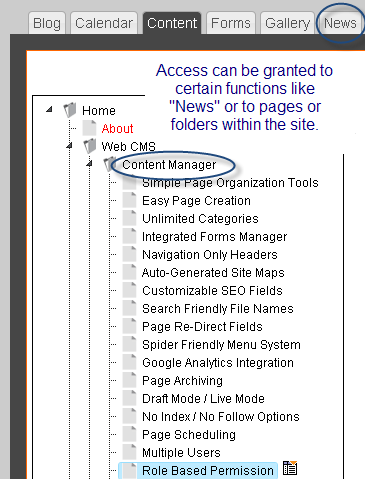The height and width of the screenshot is (479, 365).
Task: Select No Index / No Follow Options
Action: point(220,416)
